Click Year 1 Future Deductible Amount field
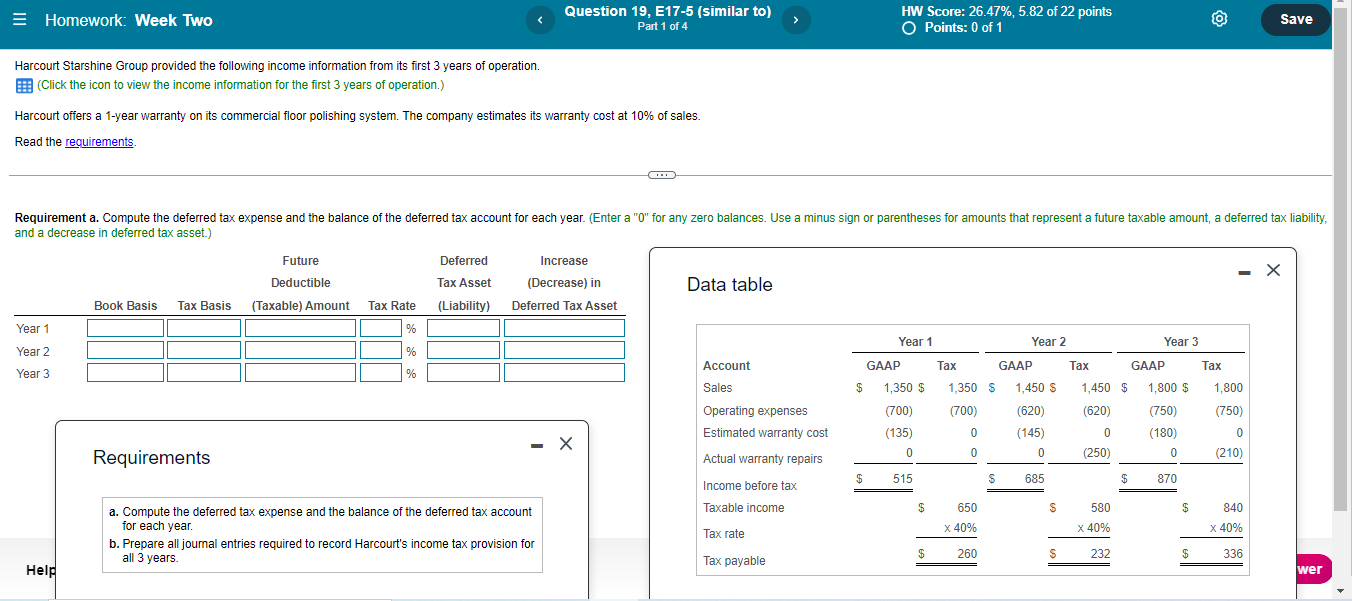Screen dimensions: 1352x601 coord(301,328)
